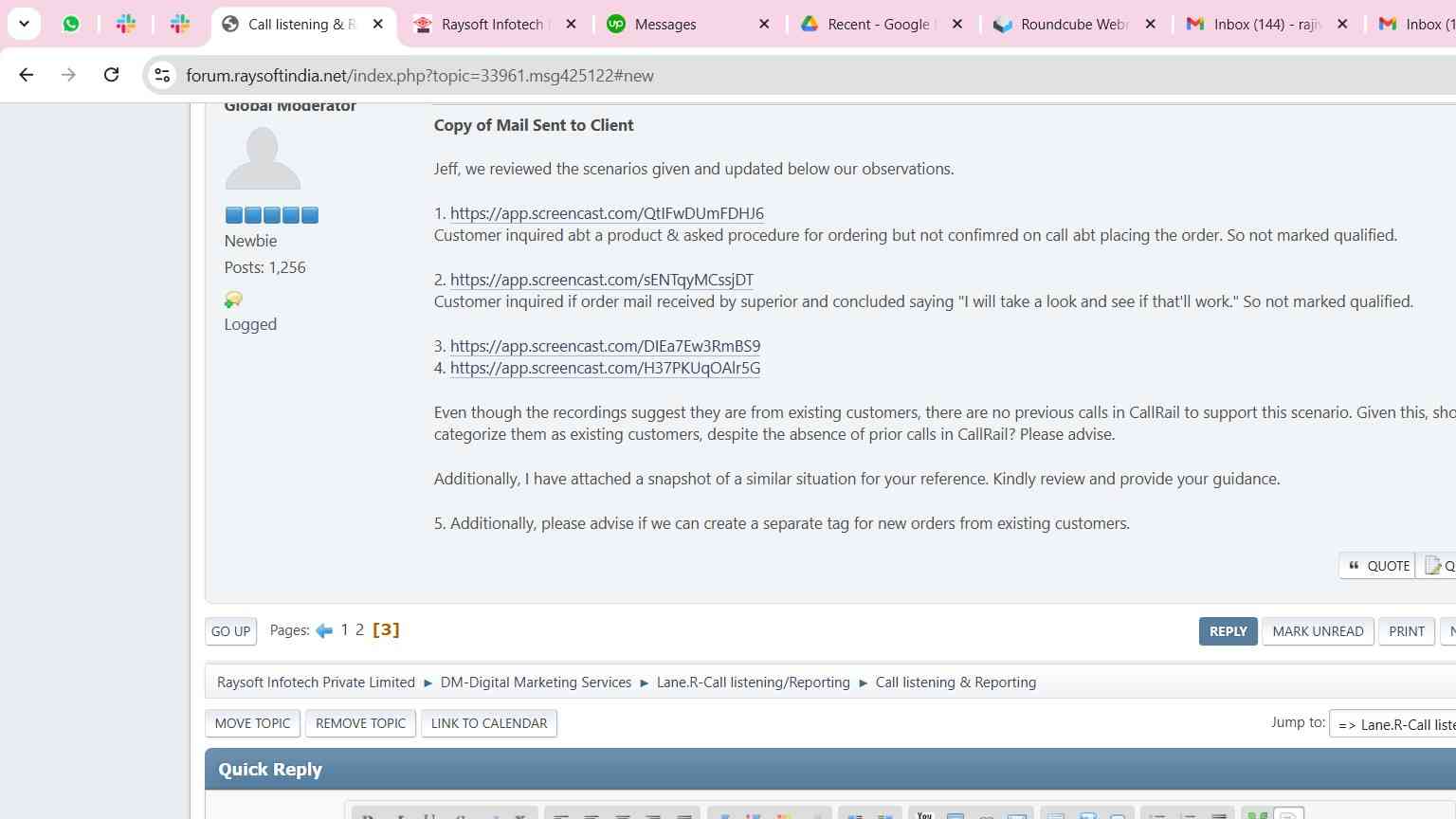Open site information icon in address bar
This screenshot has height=819, width=1456.
pyautogui.click(x=162, y=75)
